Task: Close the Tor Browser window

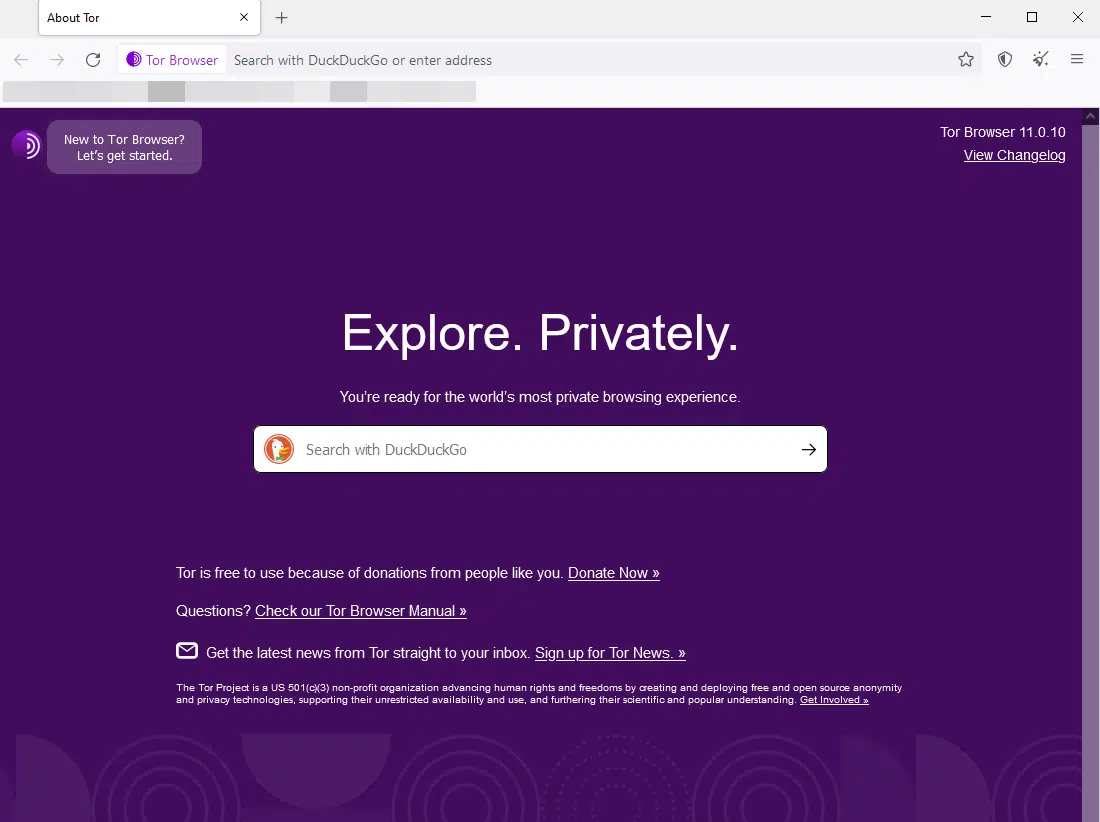Action: coord(1078,17)
